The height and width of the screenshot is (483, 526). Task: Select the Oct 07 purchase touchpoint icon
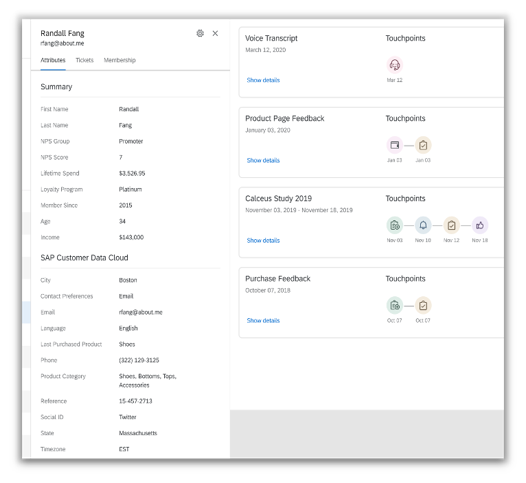(x=395, y=305)
